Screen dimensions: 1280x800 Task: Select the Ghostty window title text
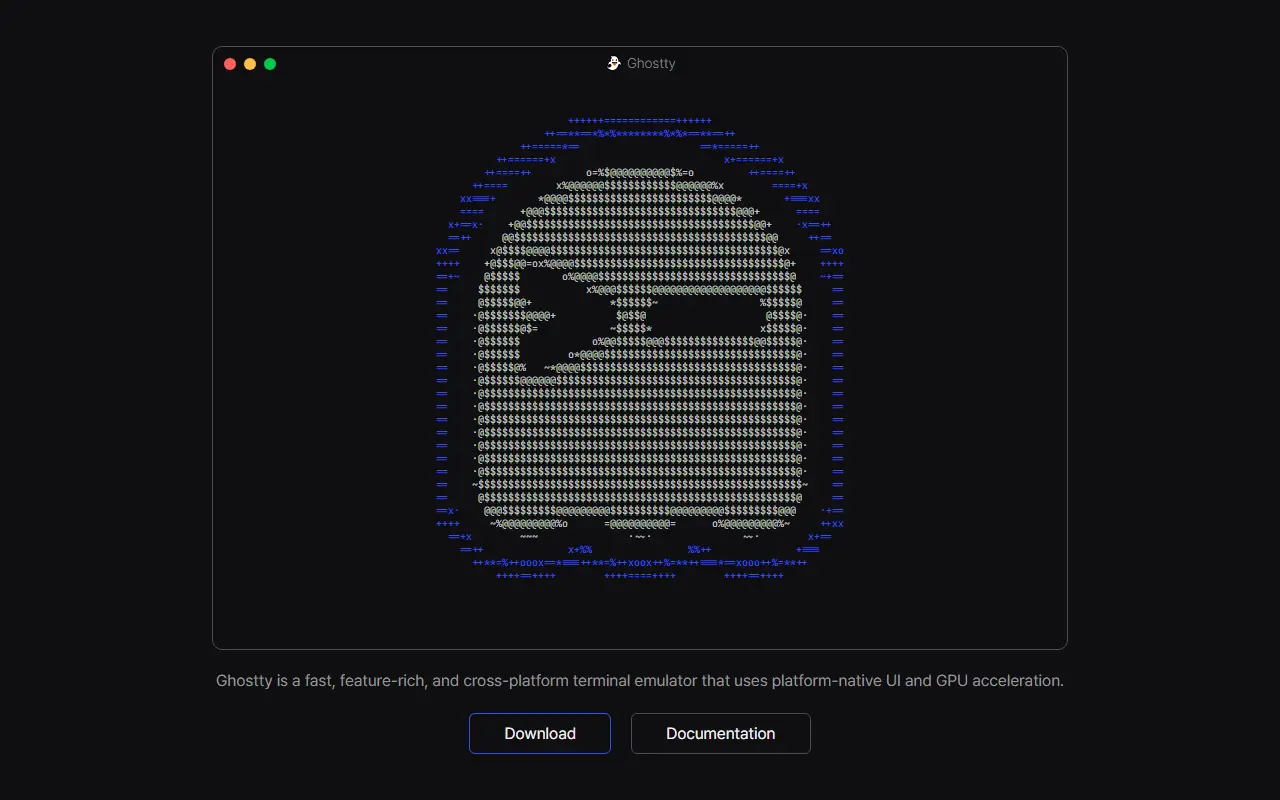(651, 63)
